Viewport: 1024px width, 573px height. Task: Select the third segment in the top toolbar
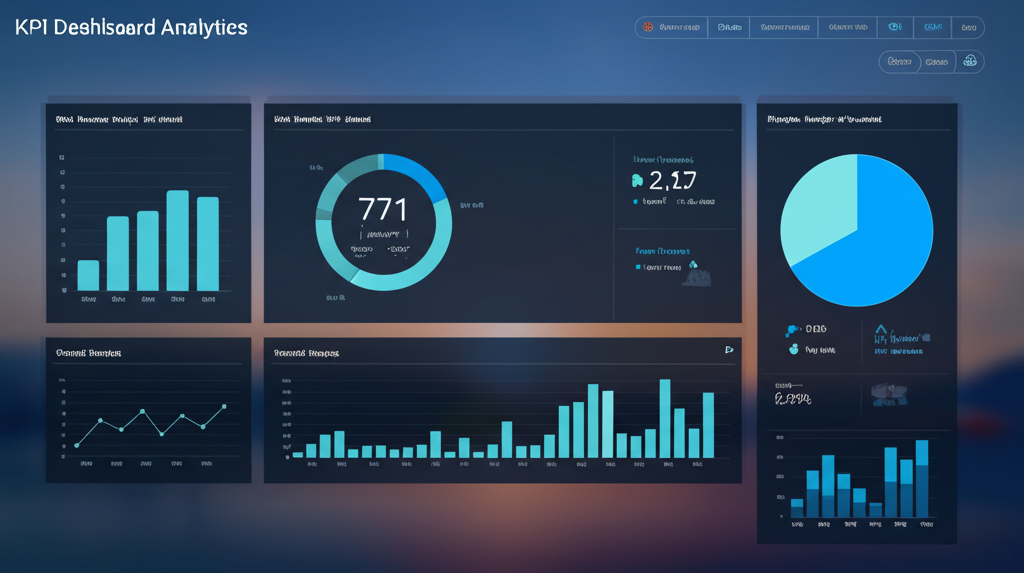click(783, 28)
